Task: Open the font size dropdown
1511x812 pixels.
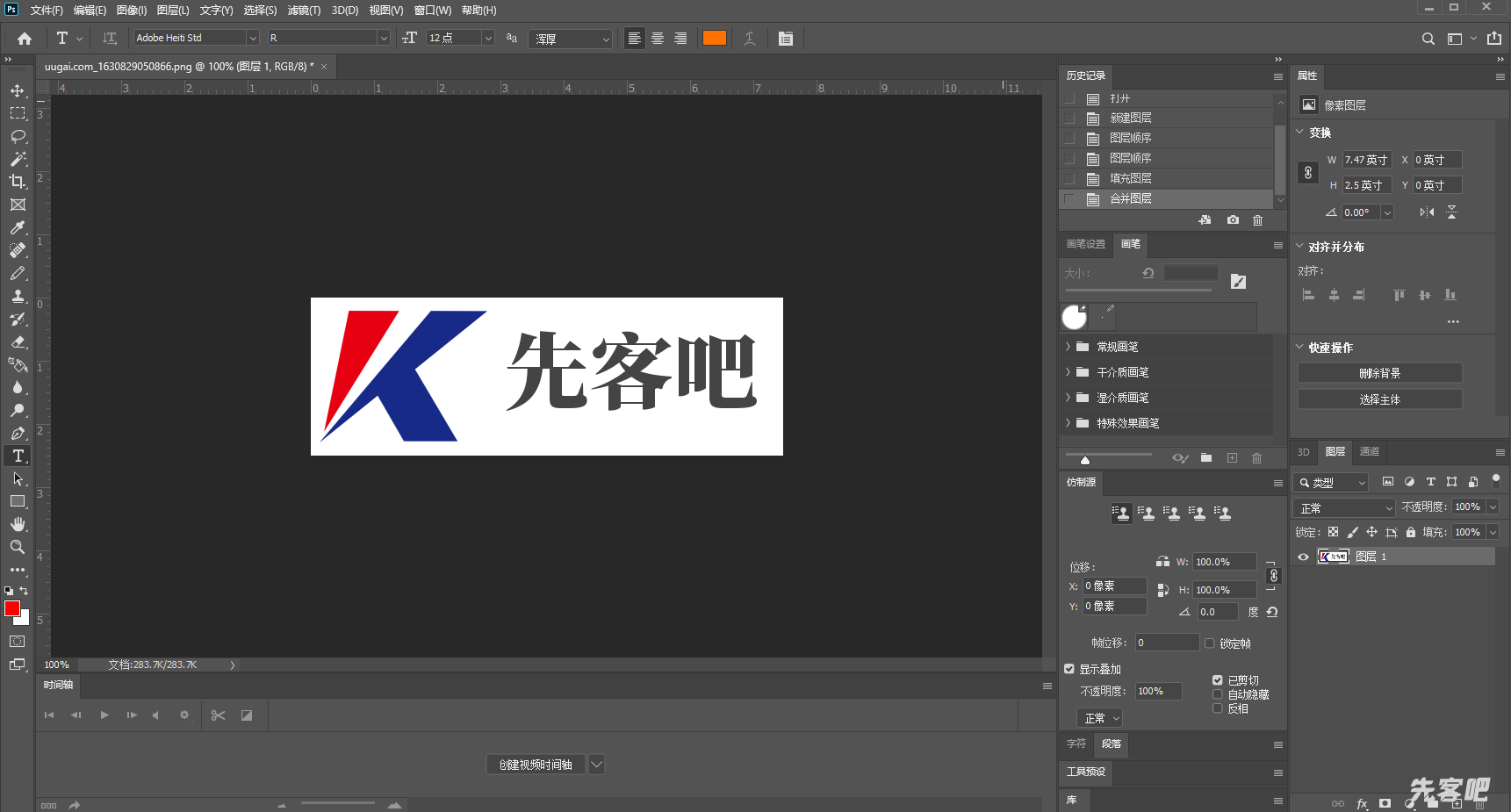Action: click(487, 38)
